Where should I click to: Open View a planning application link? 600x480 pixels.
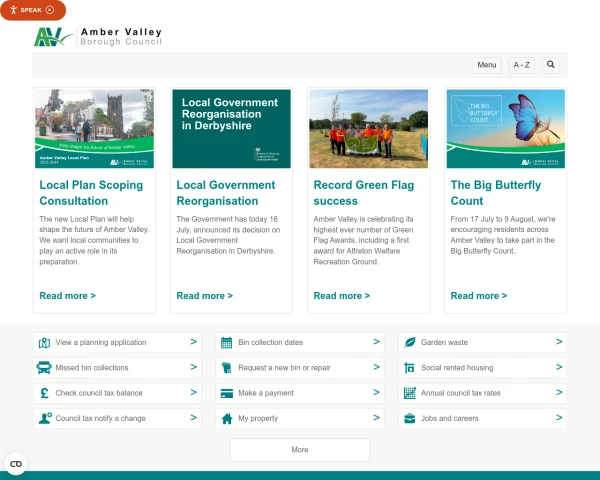(101, 343)
